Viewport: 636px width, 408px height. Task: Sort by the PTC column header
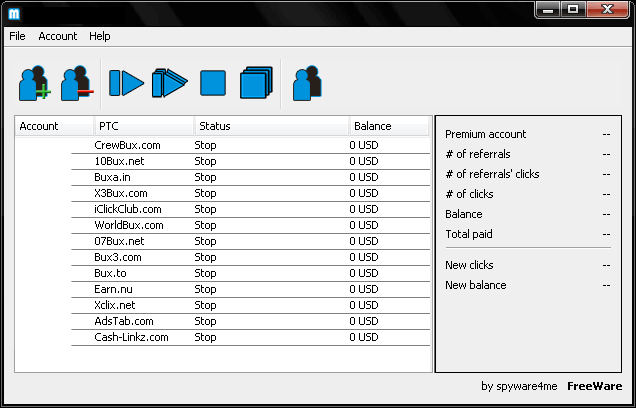tap(144, 126)
